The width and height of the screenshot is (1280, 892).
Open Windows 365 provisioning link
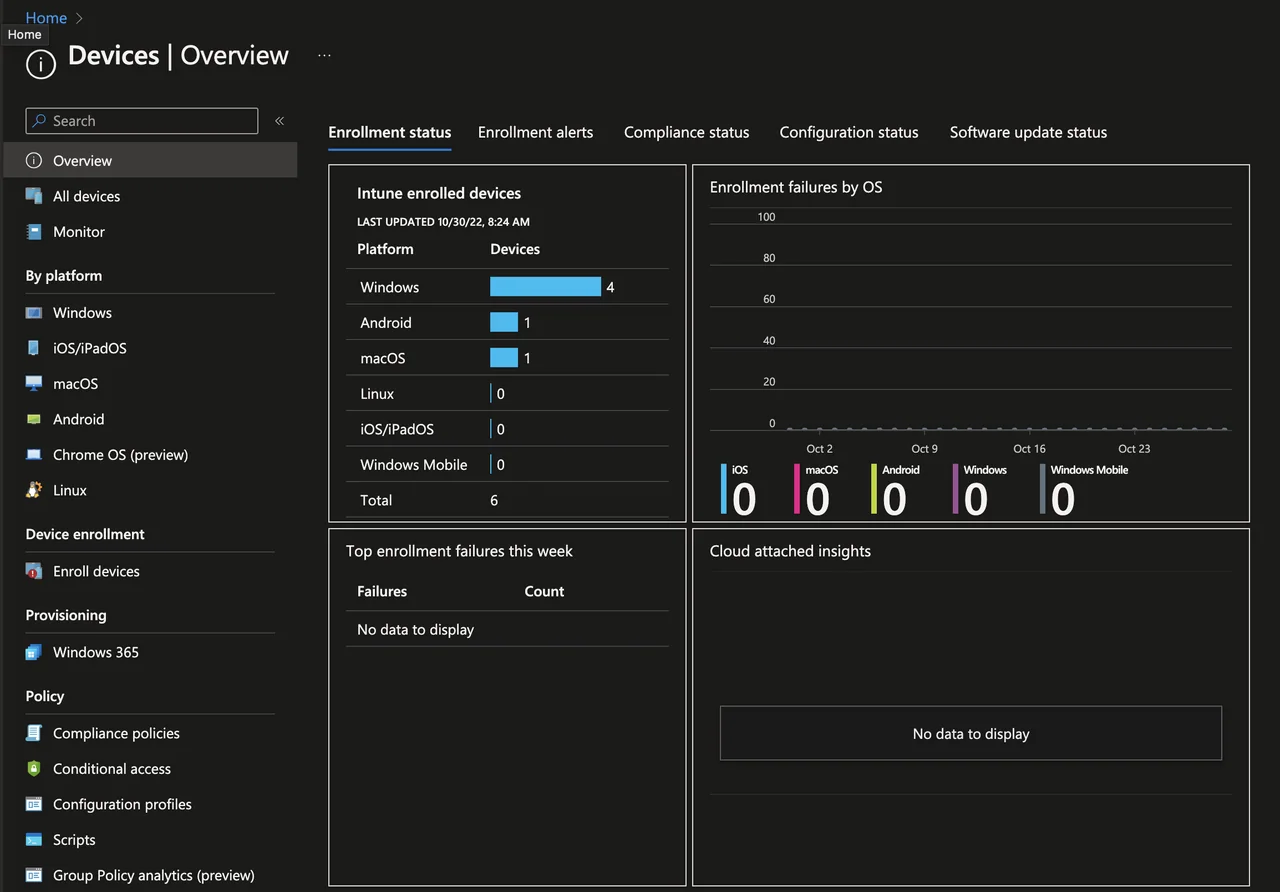[x=96, y=652]
